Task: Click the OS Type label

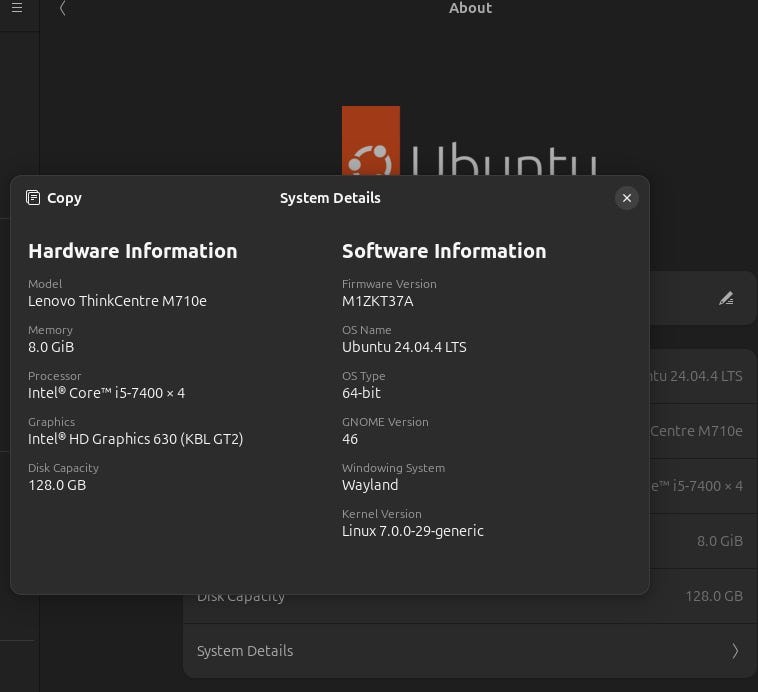Action: [364, 376]
